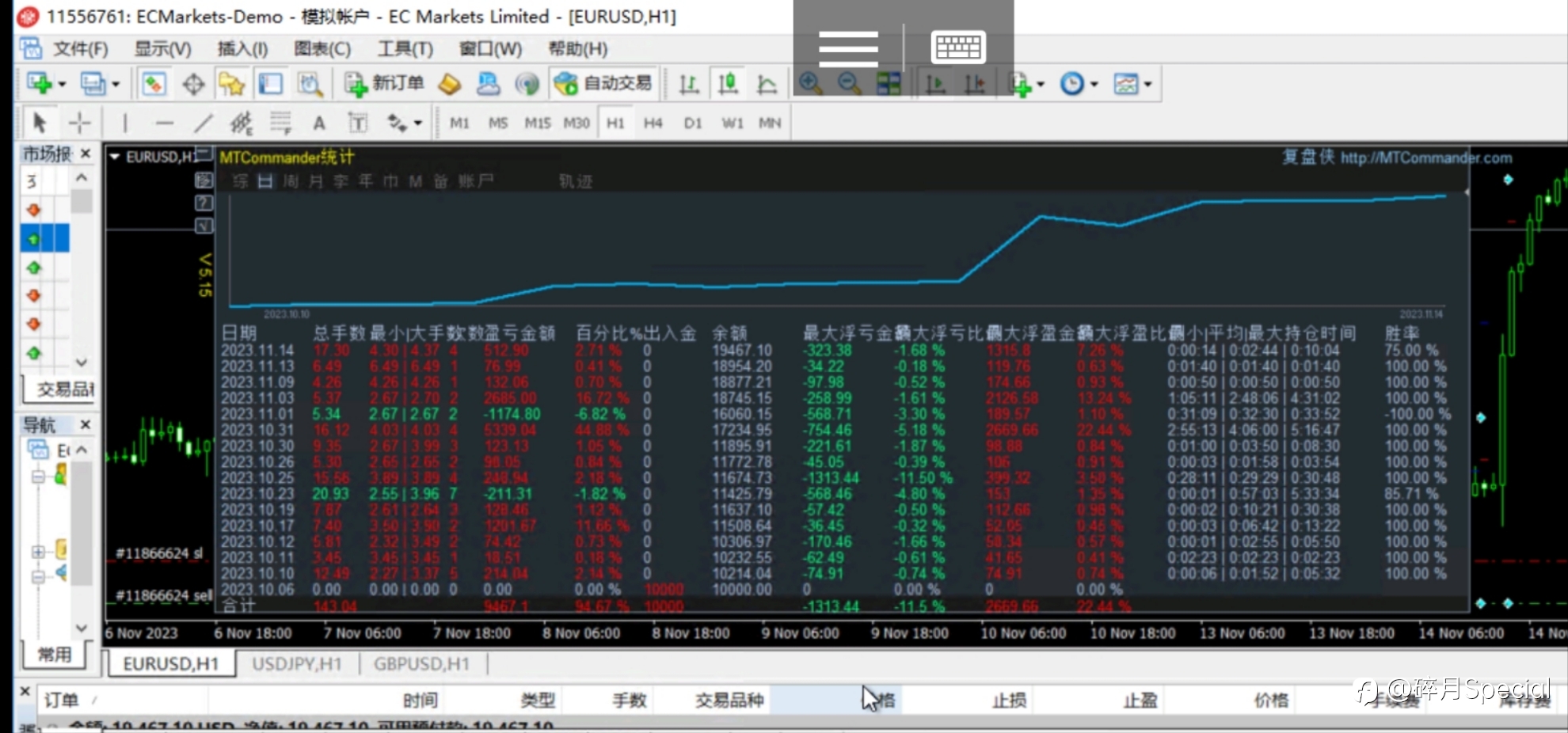Click the on-screen keyboard overlay icon
The height and width of the screenshot is (733, 1568).
click(x=958, y=47)
